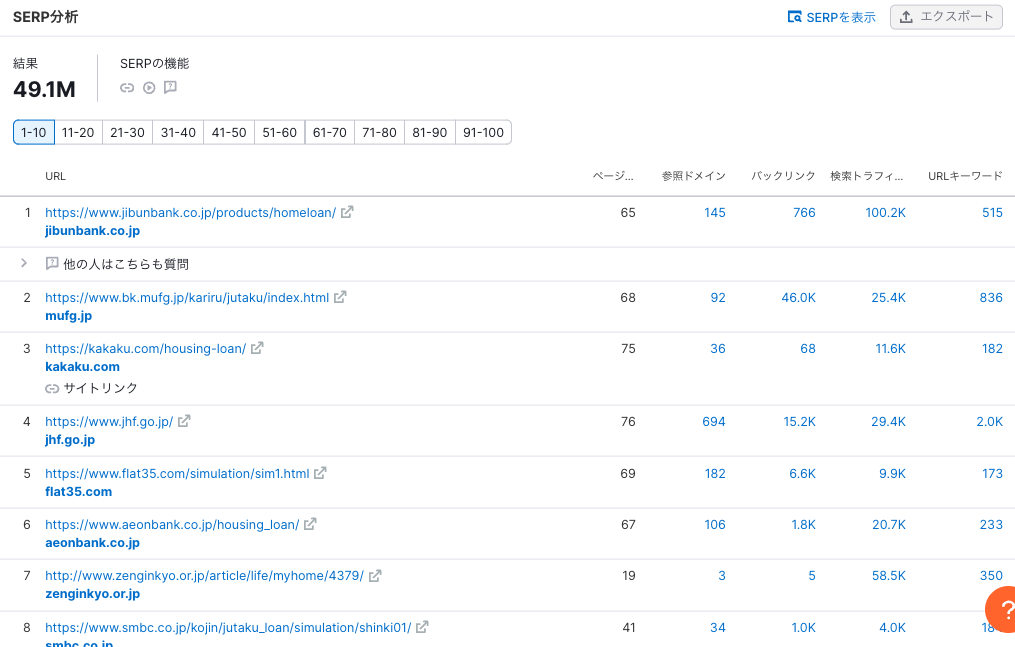Click the people-also-ask SERP feature icon

pyautogui.click(x=170, y=87)
